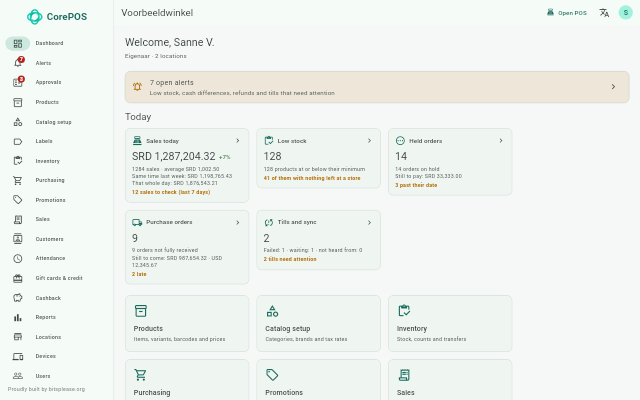
Task: Open the Sales shortcut tile
Action: click(x=450, y=380)
